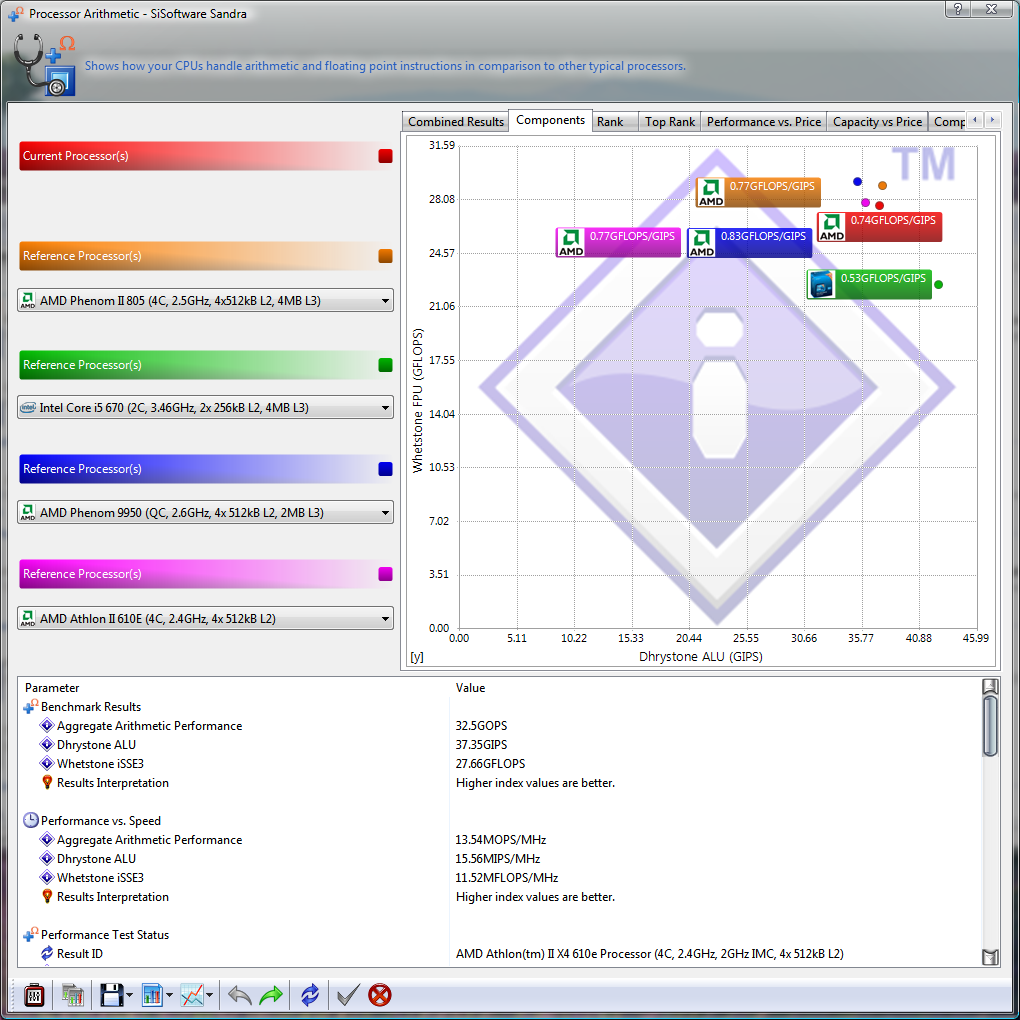1020x1020 pixels.
Task: Click the Parameter column header
Action: point(51,688)
